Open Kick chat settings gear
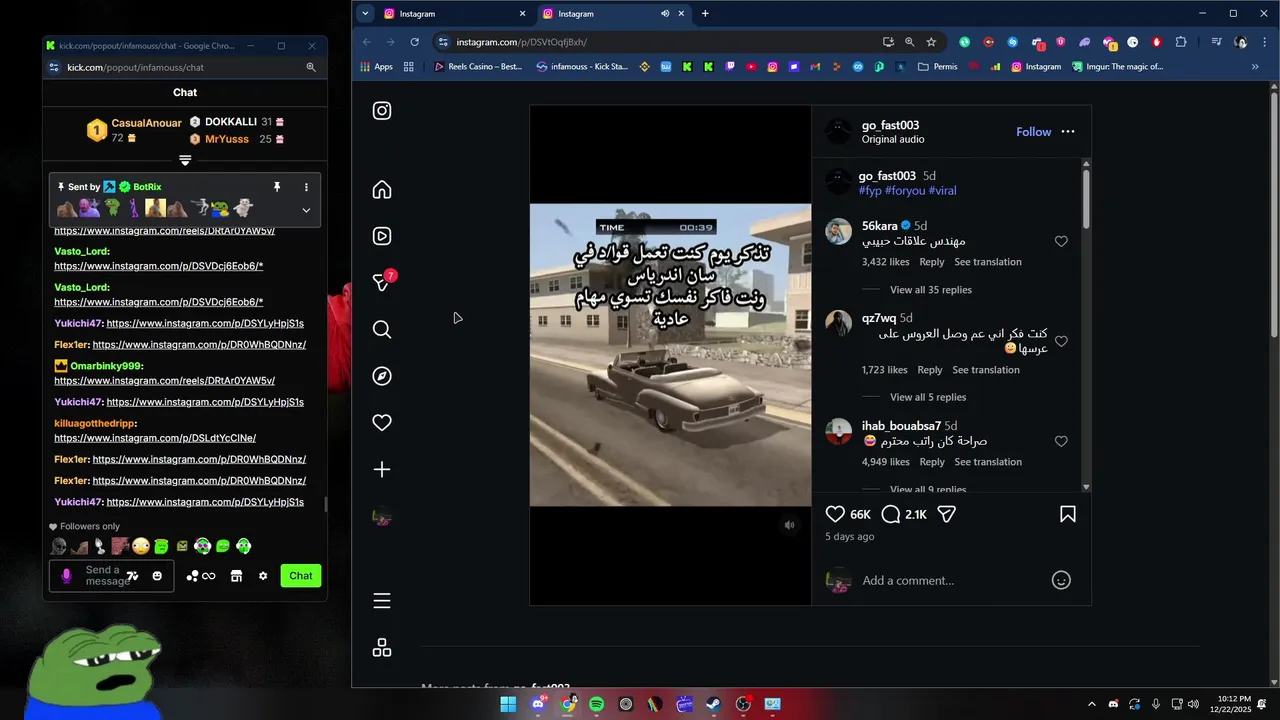 tap(263, 576)
